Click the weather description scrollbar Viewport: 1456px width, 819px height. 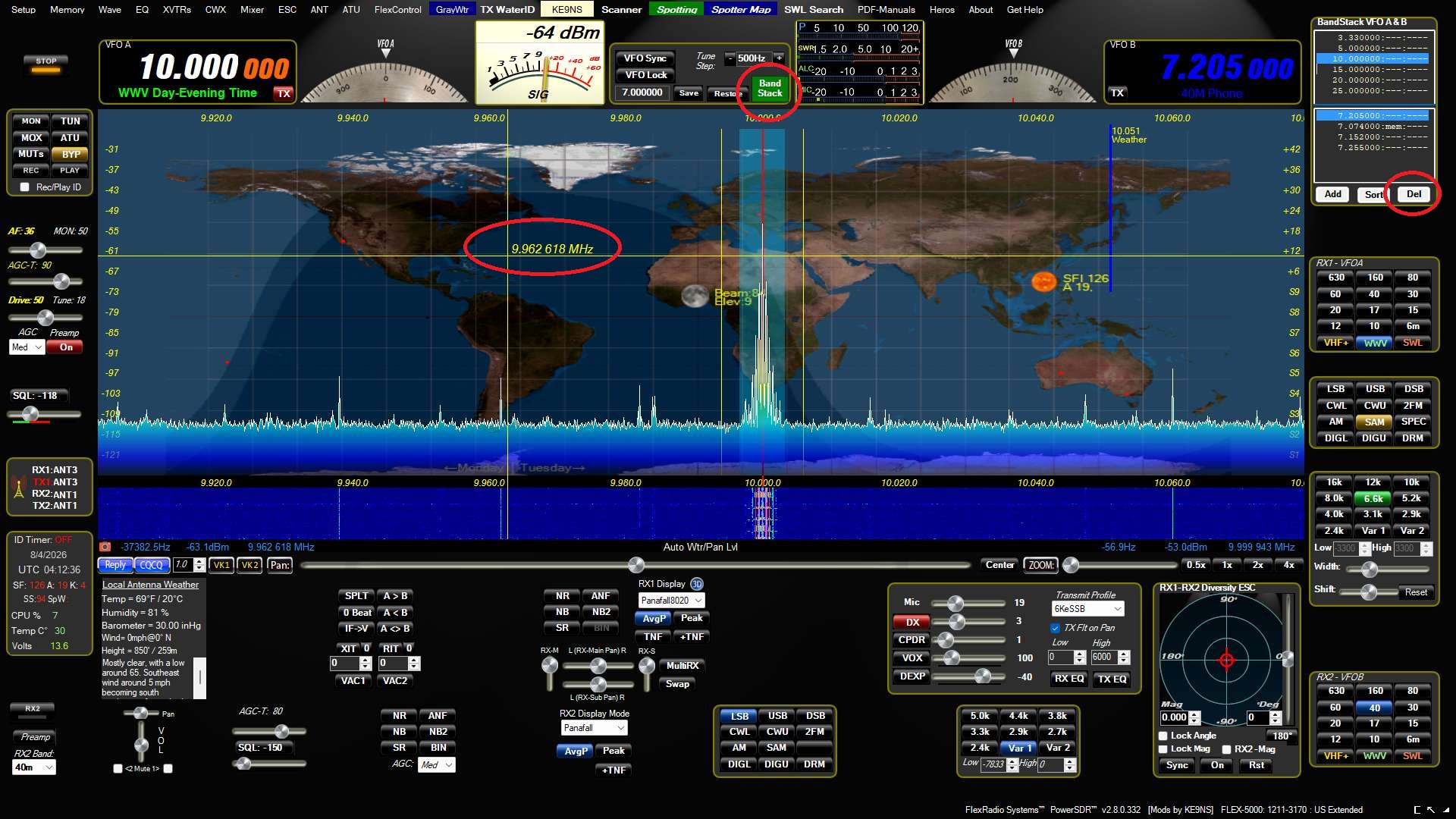(x=200, y=676)
